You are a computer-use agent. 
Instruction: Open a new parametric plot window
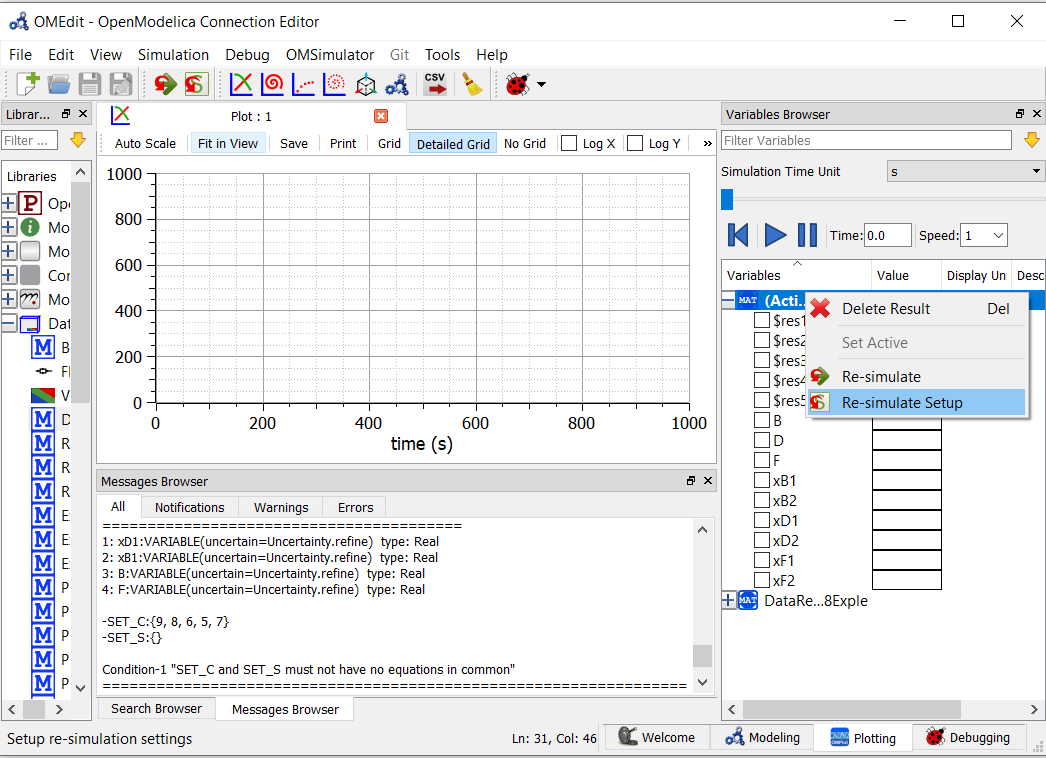tap(271, 84)
